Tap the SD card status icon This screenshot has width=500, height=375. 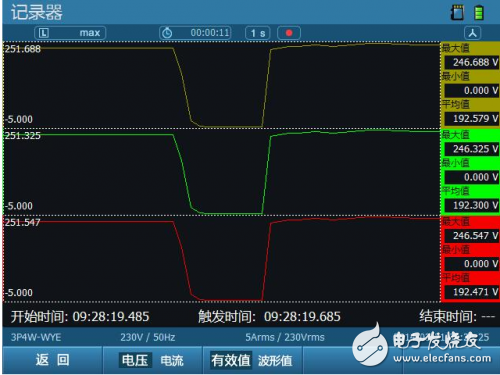pyautogui.click(x=457, y=13)
